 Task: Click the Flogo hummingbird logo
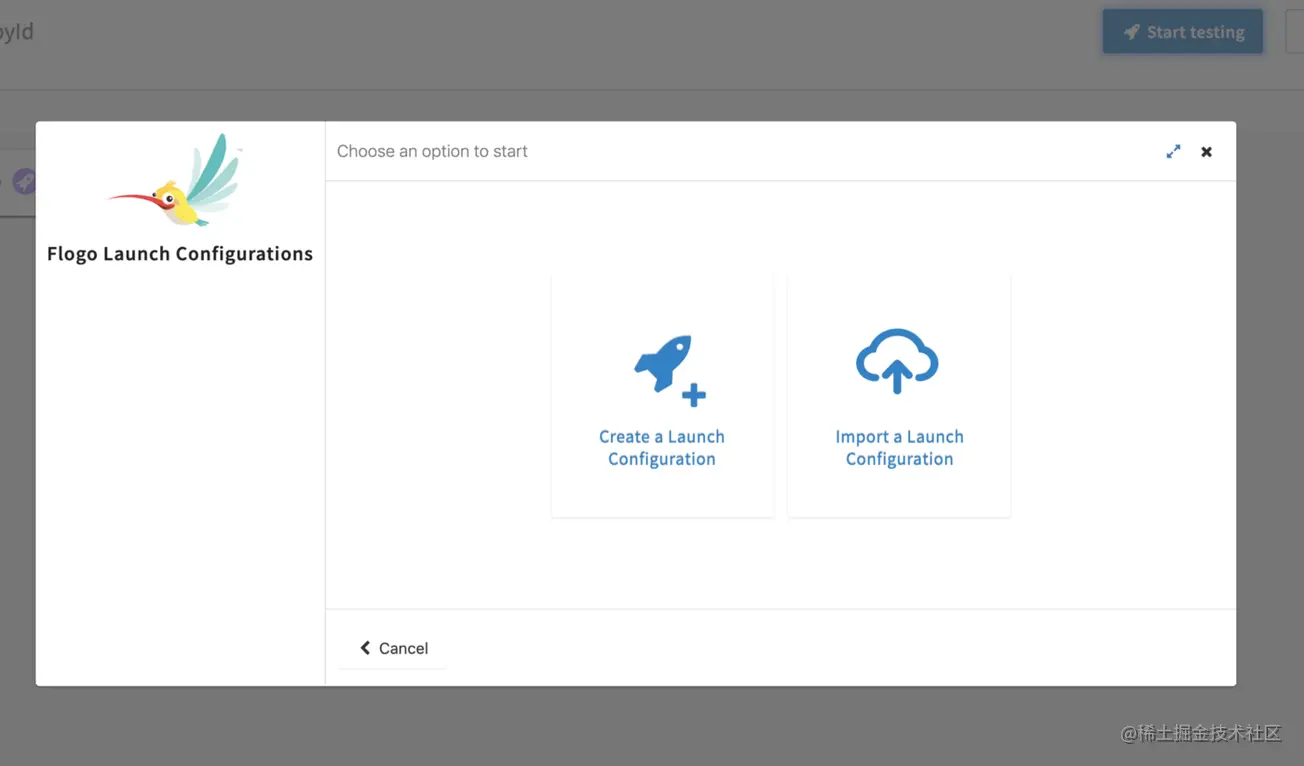tap(176, 181)
